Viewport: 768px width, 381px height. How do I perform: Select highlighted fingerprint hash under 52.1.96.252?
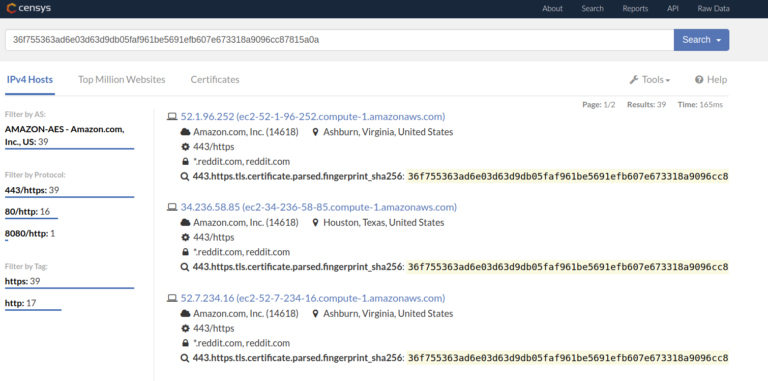pos(568,177)
